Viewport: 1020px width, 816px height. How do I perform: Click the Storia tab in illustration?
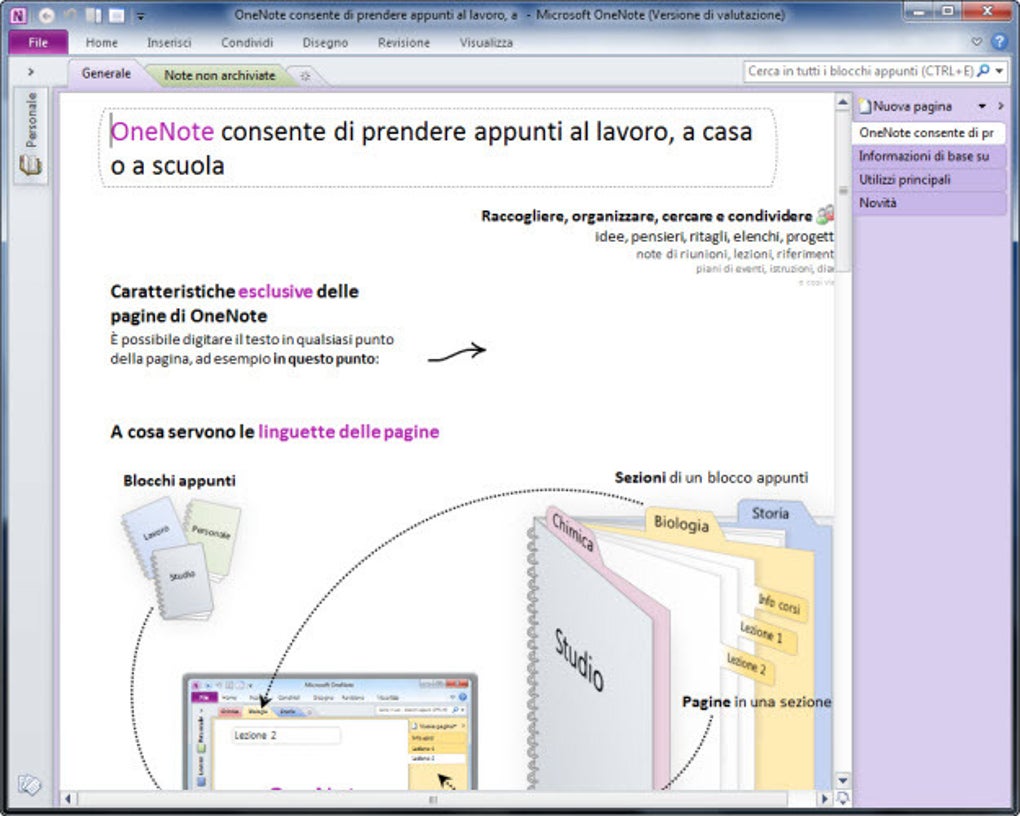point(770,513)
